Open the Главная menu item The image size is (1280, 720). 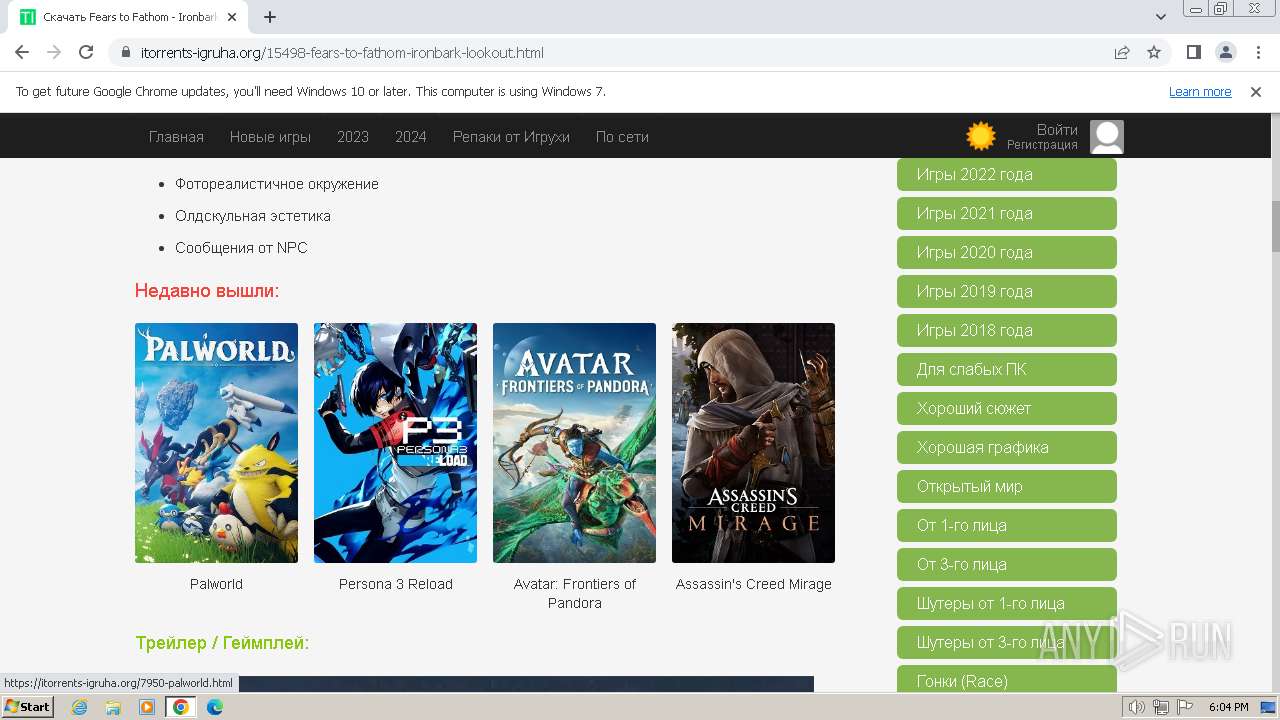(176, 137)
